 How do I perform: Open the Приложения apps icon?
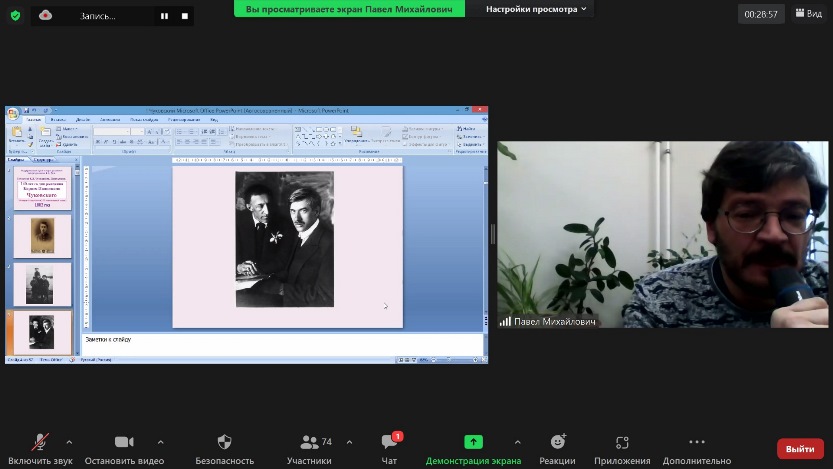coord(622,443)
